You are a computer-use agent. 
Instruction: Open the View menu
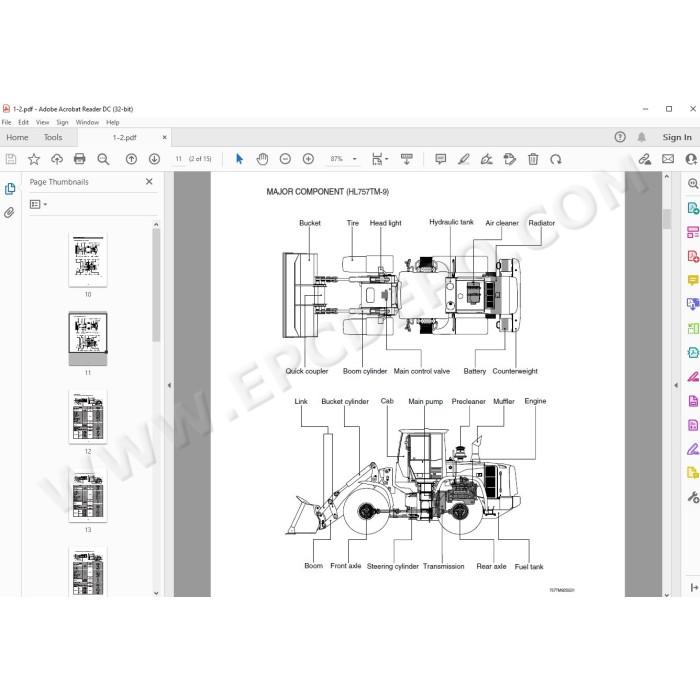42,122
